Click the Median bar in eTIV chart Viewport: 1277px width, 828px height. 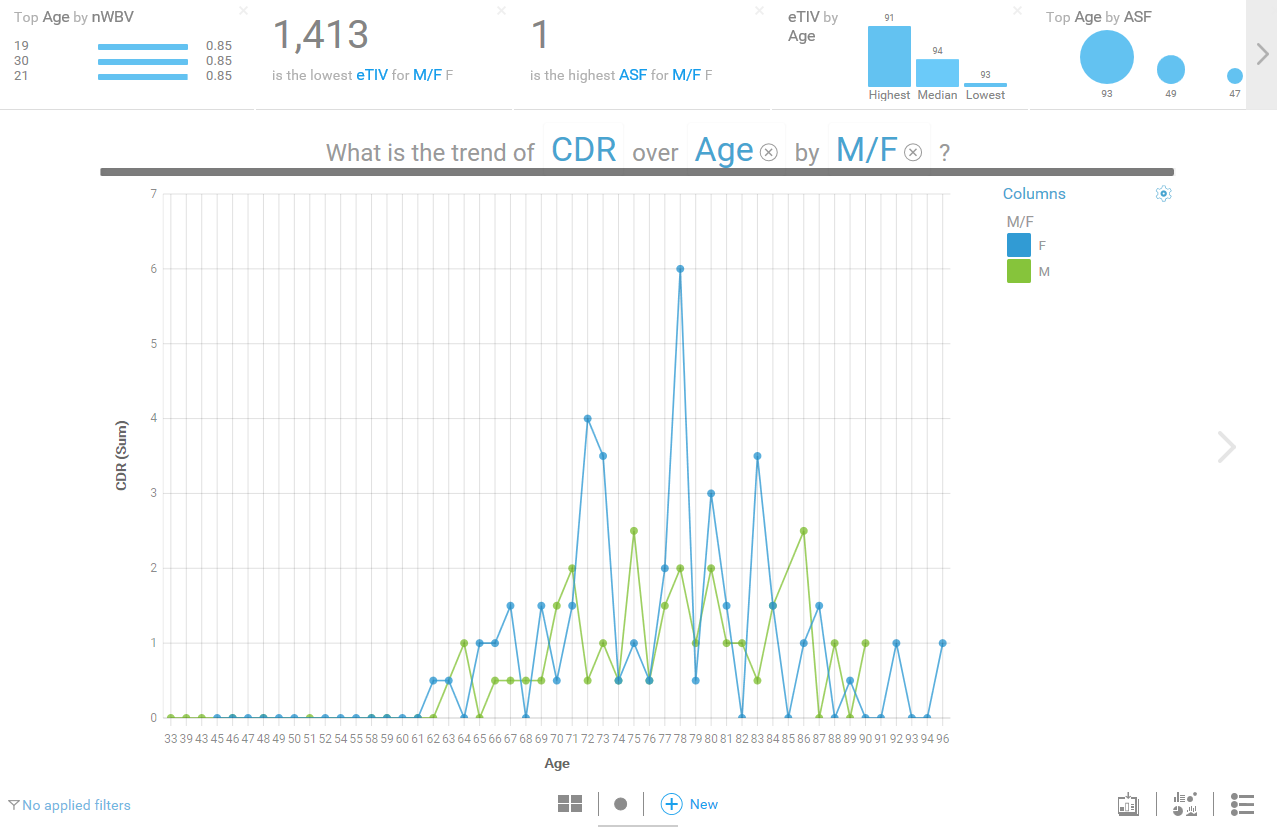(x=937, y=72)
